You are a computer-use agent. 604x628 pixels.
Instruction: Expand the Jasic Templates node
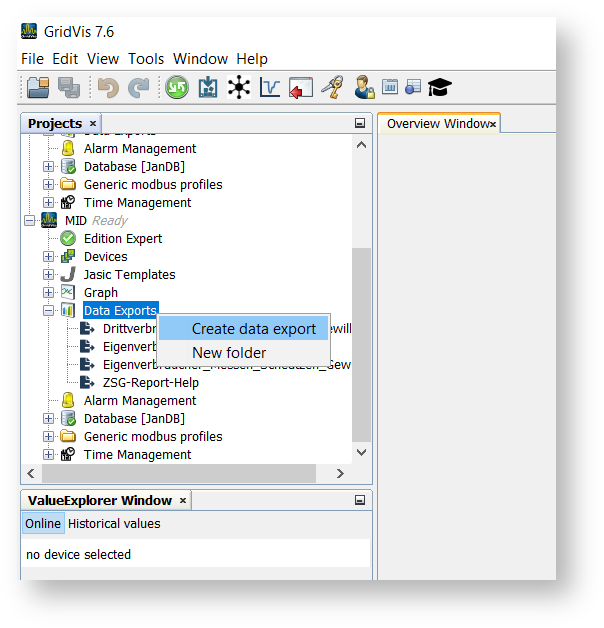pos(49,275)
